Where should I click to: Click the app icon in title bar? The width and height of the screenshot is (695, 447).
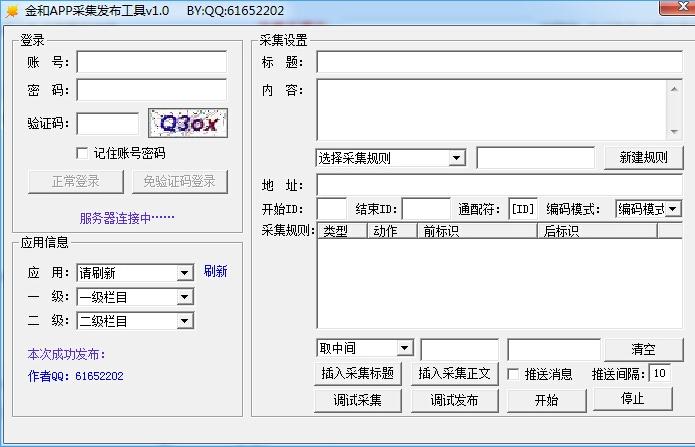tap(11, 11)
